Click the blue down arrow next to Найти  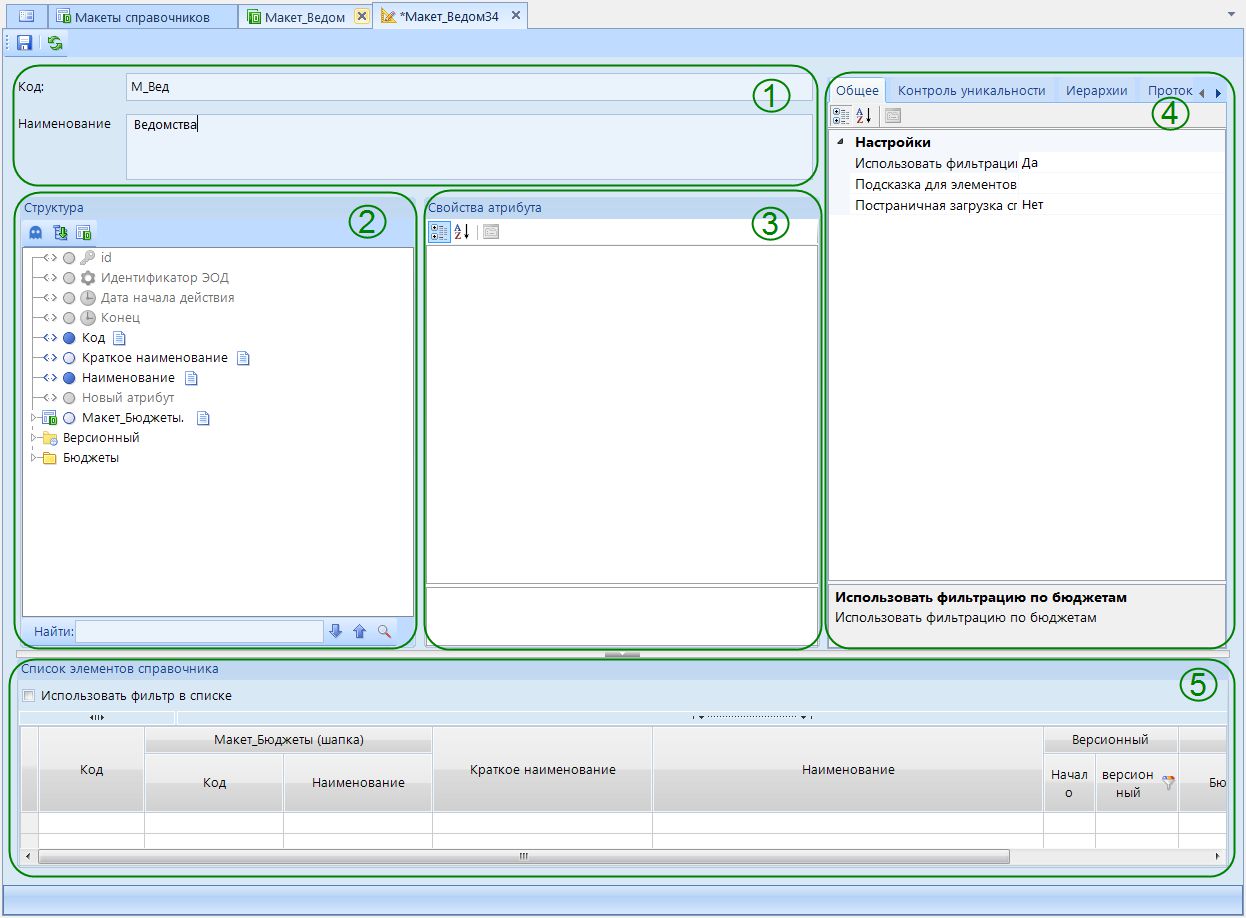tap(336, 631)
